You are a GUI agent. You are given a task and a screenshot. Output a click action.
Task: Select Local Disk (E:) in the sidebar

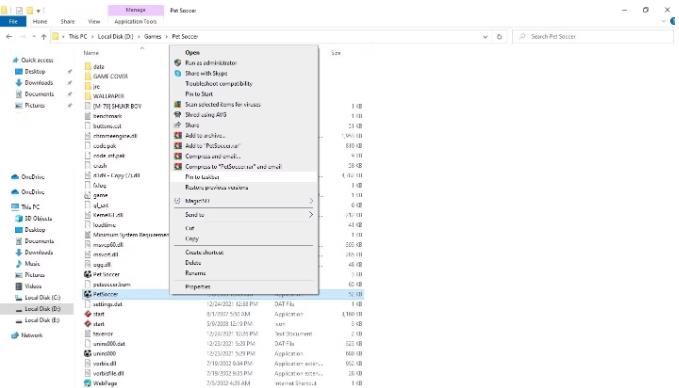[x=42, y=320]
